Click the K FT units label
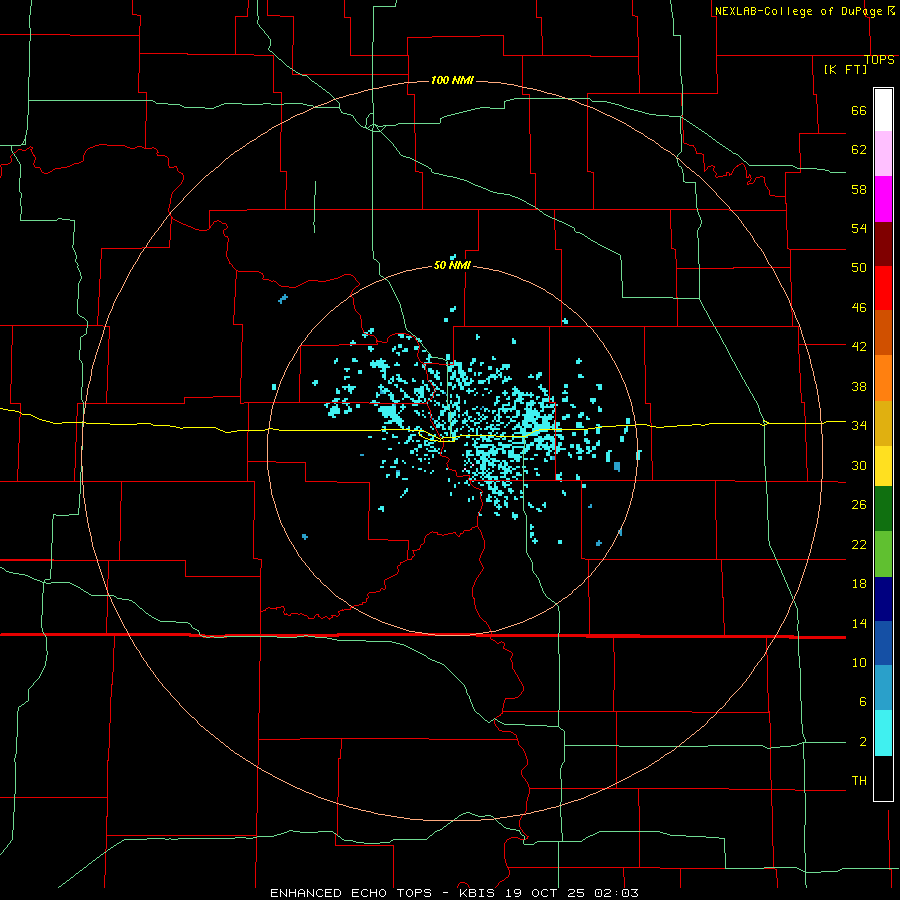The image size is (900, 900). pos(845,69)
